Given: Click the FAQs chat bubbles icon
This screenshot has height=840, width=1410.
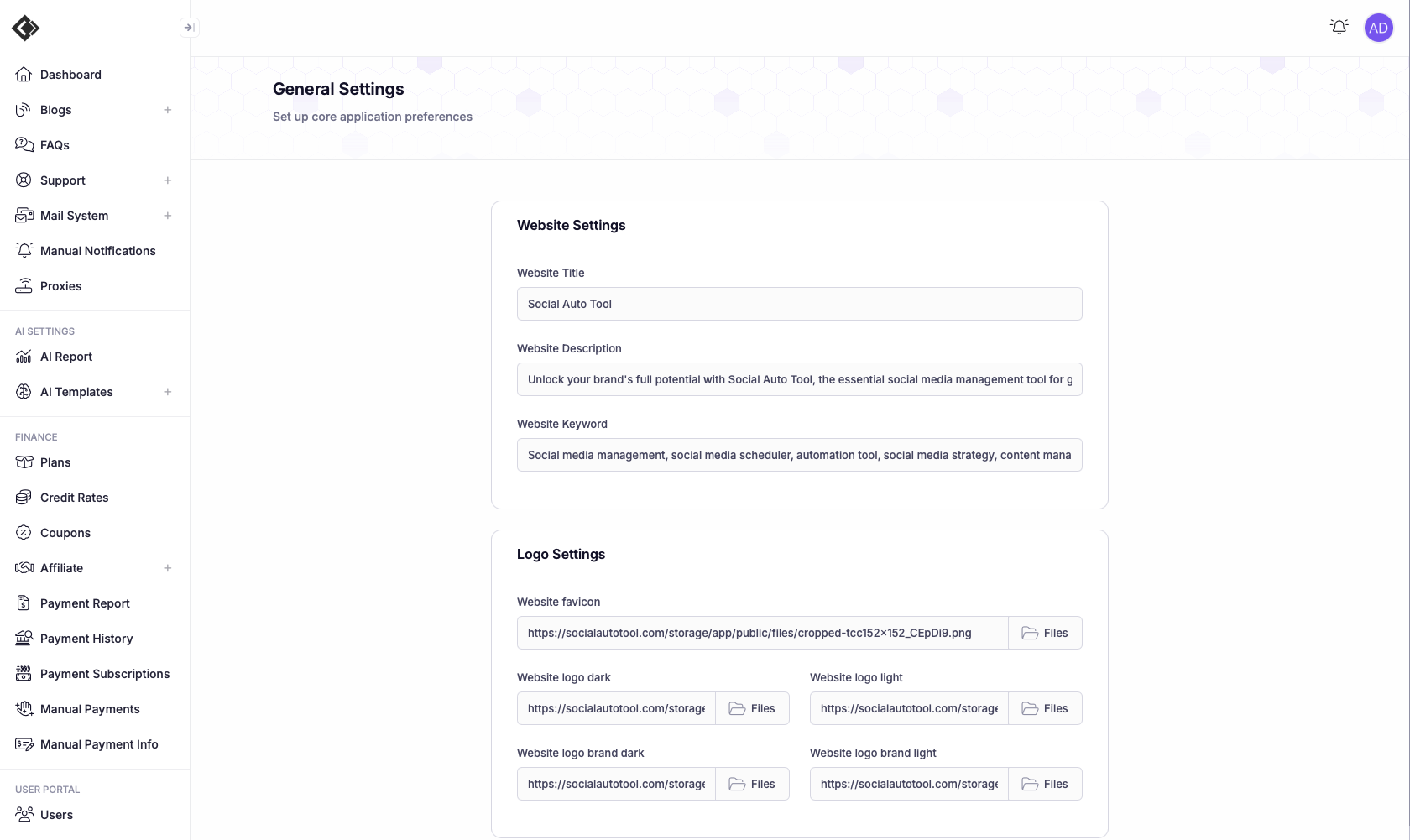Looking at the screenshot, I should coord(24,145).
